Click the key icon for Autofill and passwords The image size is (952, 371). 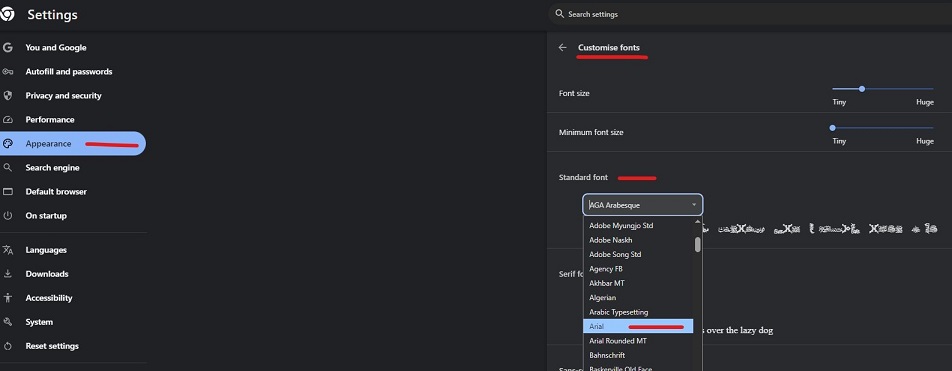pyautogui.click(x=7, y=72)
